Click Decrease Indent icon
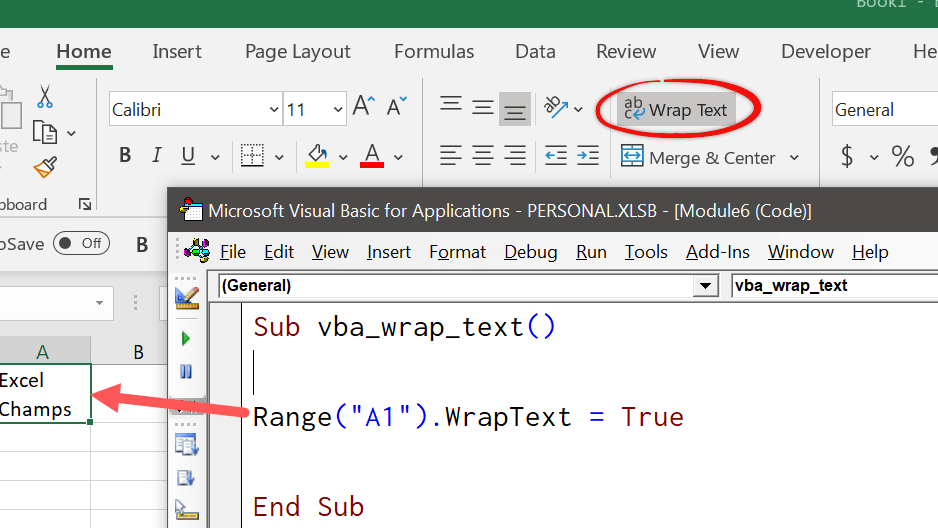The image size is (938, 528). (x=556, y=156)
